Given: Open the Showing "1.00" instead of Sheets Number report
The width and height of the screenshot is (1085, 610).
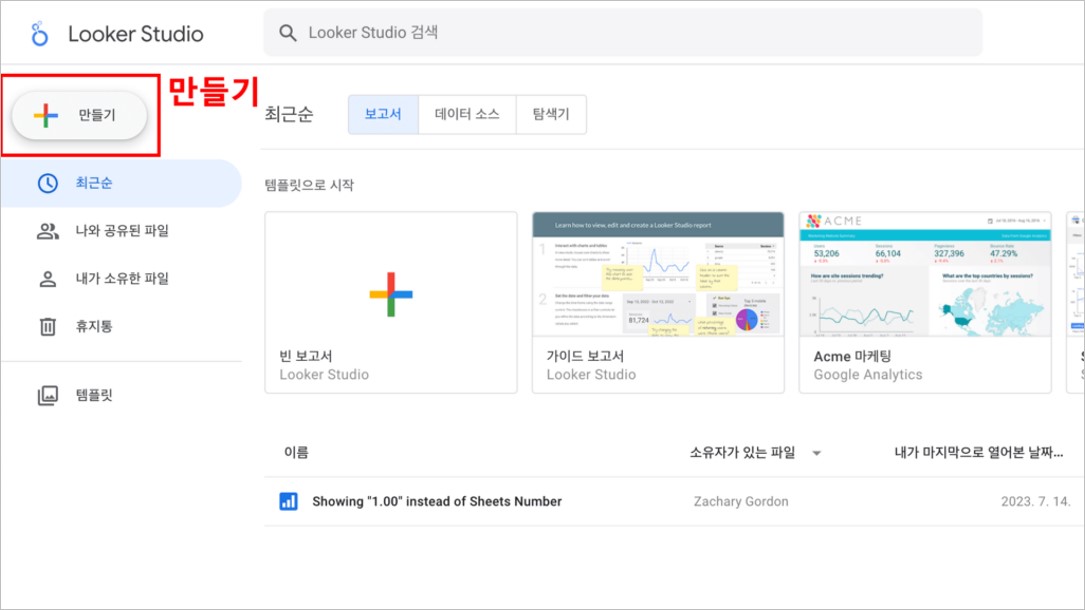Looking at the screenshot, I should [437, 501].
